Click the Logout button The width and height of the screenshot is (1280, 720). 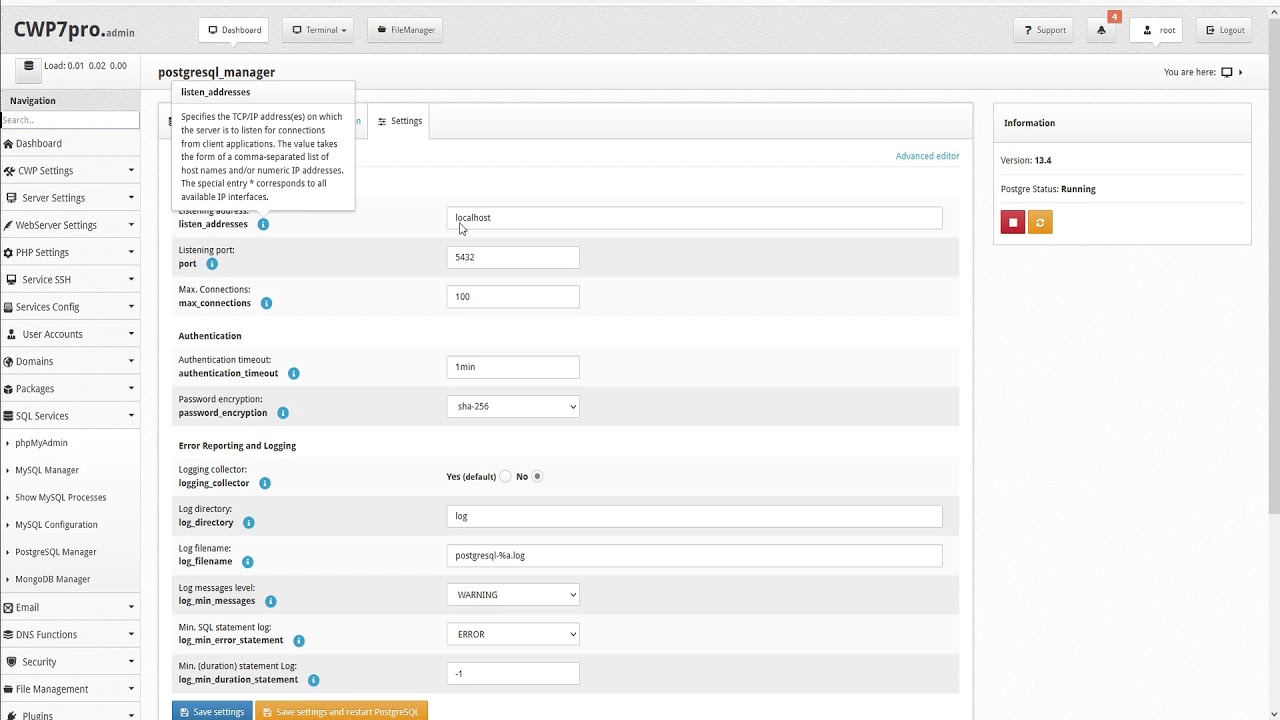pos(1225,30)
